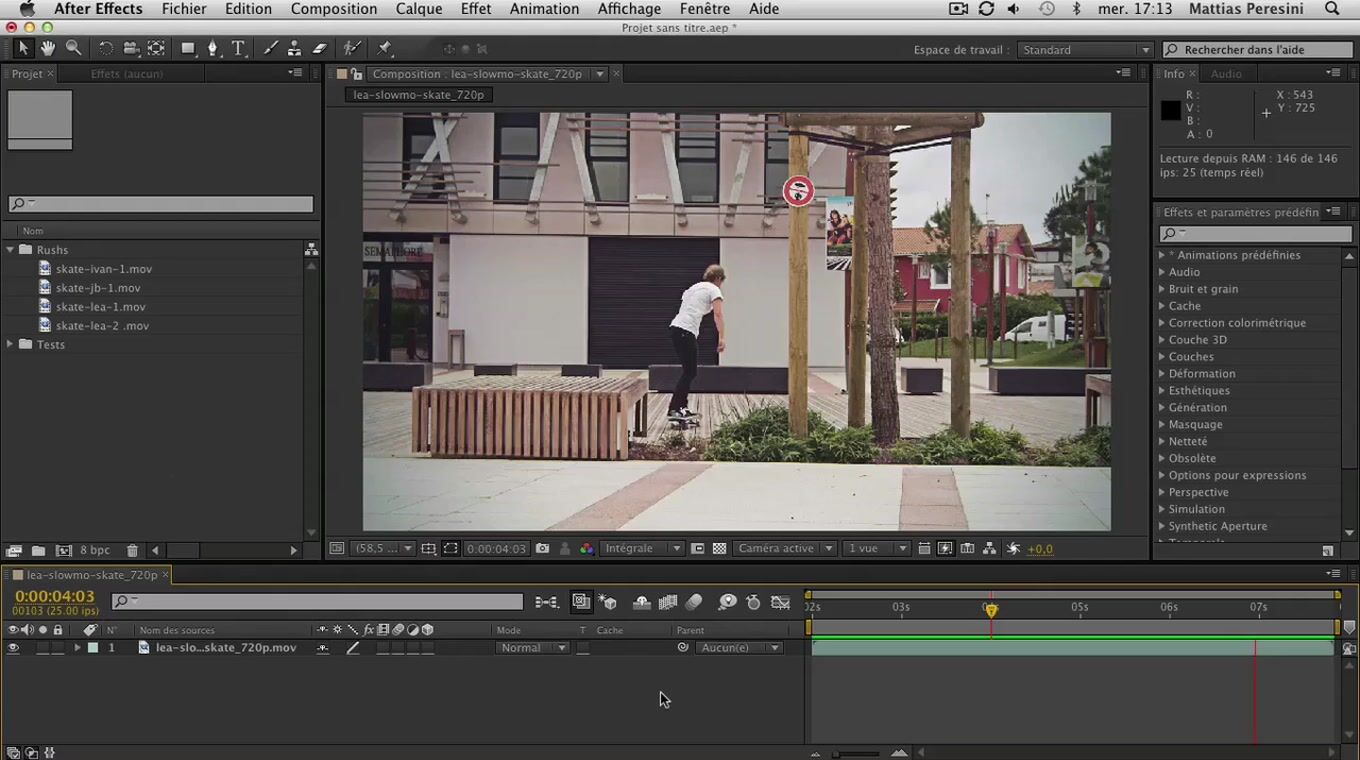Expand the Correction colorimétrique effects category
The width and height of the screenshot is (1360, 760).
(x=1162, y=323)
